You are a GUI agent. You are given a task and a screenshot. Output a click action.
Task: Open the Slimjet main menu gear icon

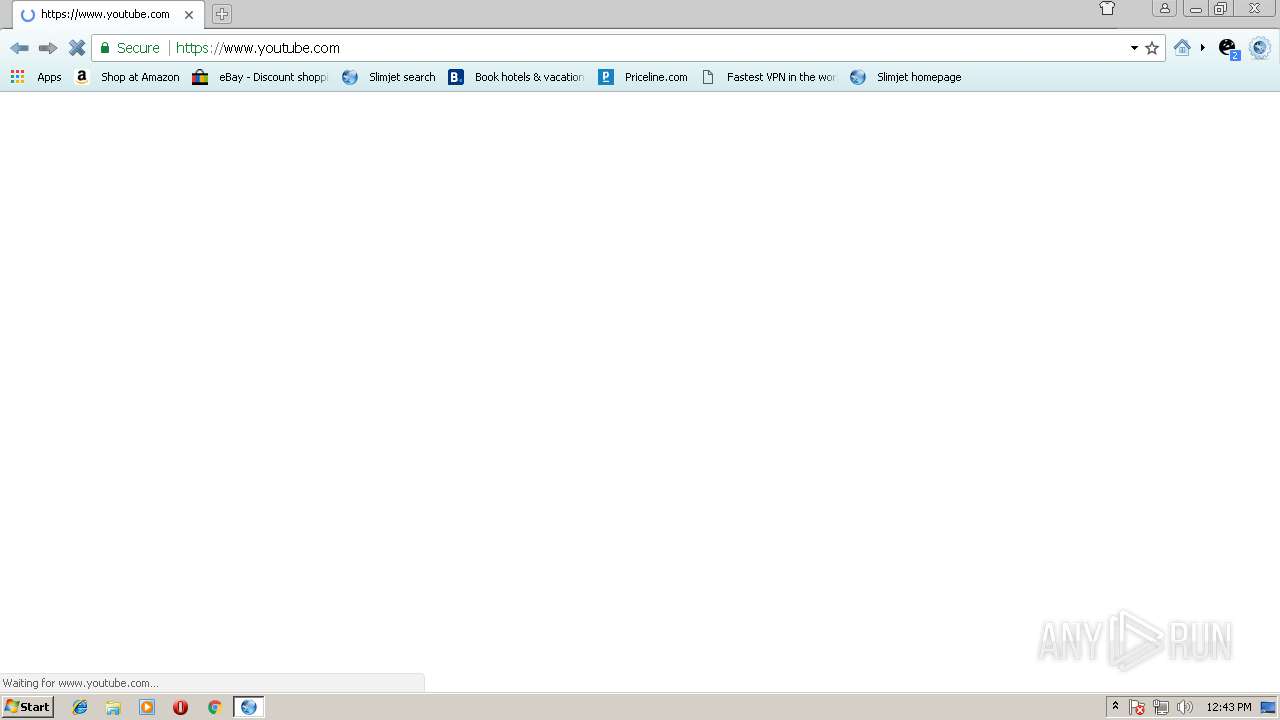1260,48
